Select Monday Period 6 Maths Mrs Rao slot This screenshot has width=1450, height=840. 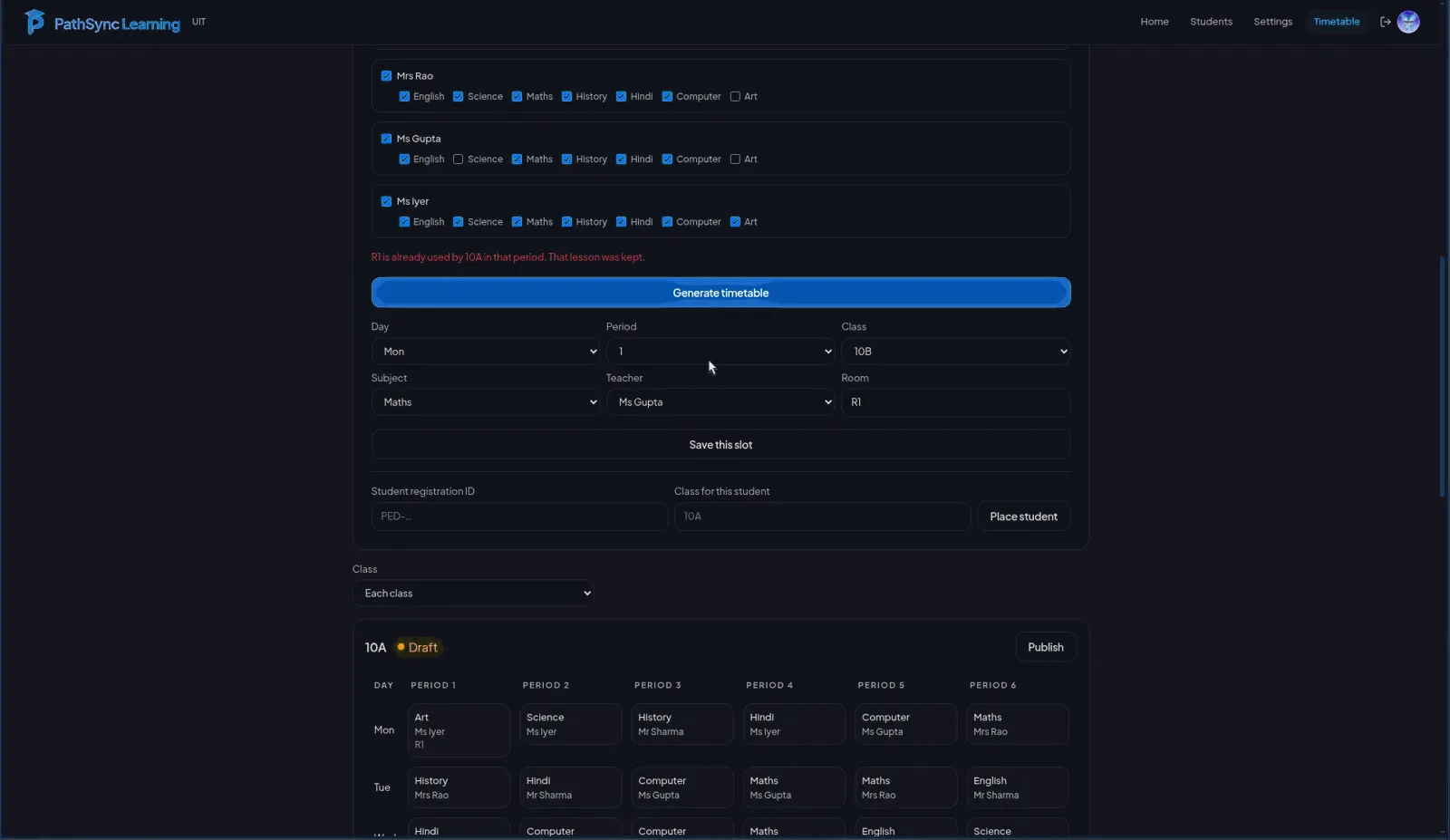click(1017, 724)
